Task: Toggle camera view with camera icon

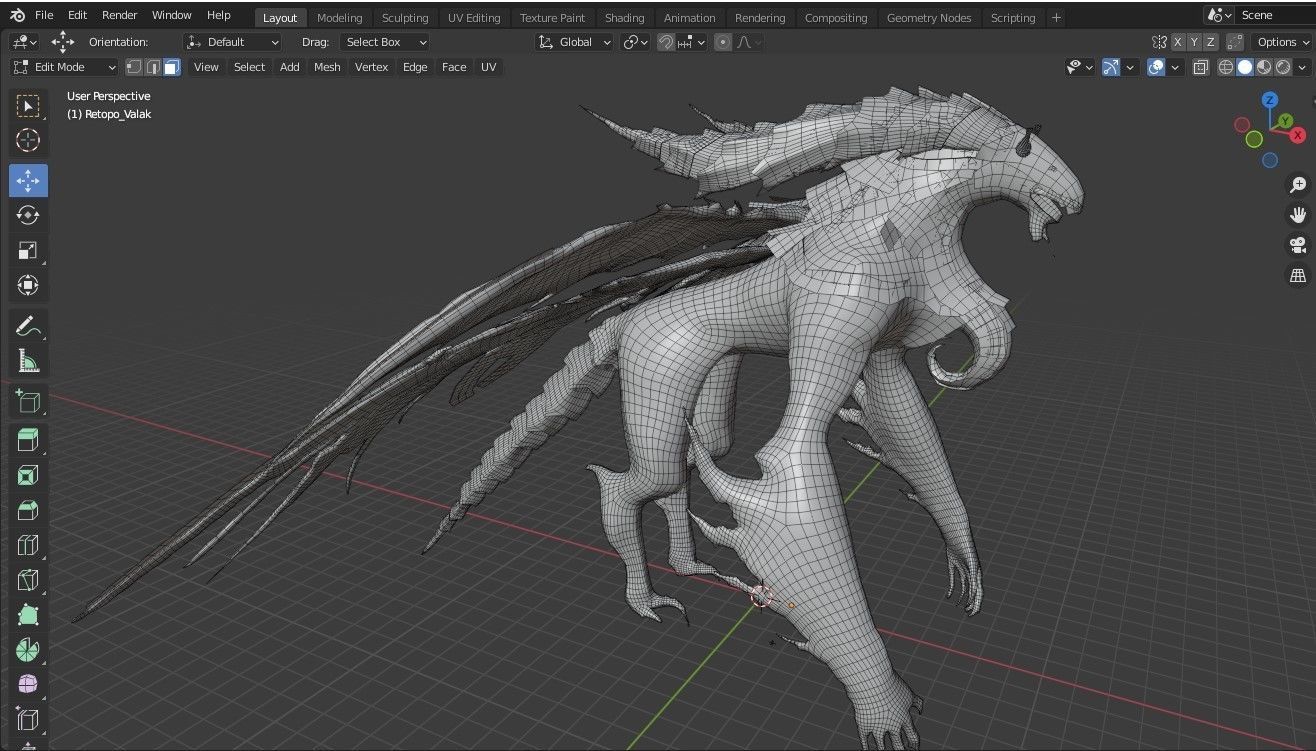Action: (1298, 245)
